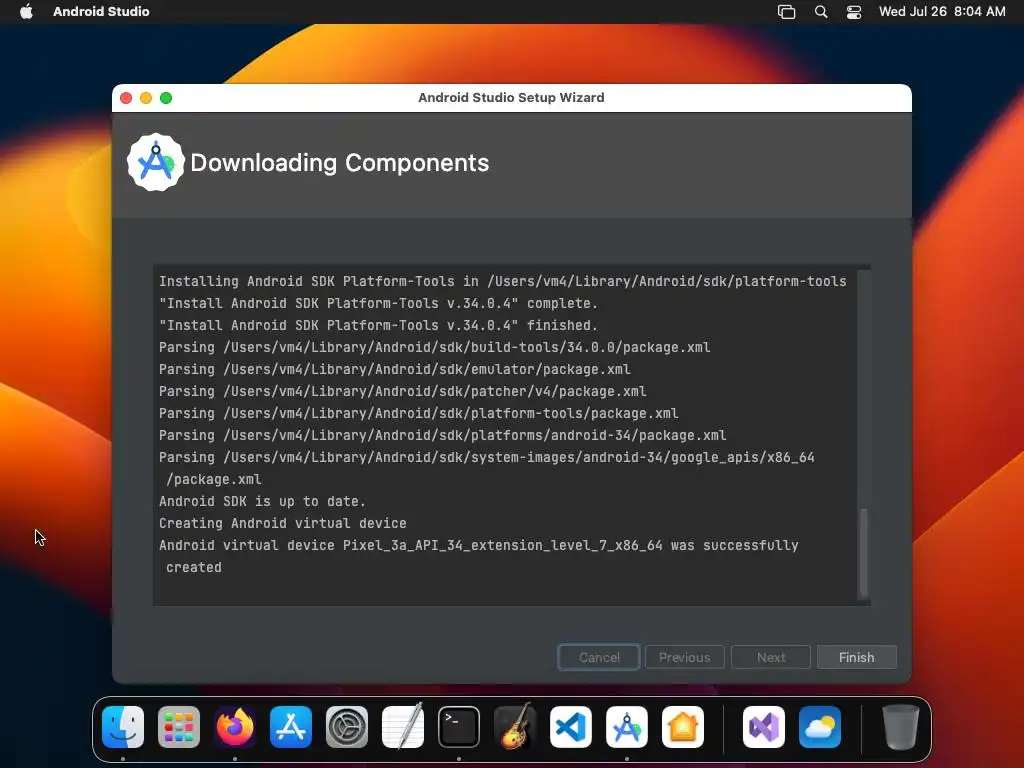1024x768 pixels.
Task: Click the Parsing build-tools/34.0.0/package.xml line
Action: coord(434,347)
